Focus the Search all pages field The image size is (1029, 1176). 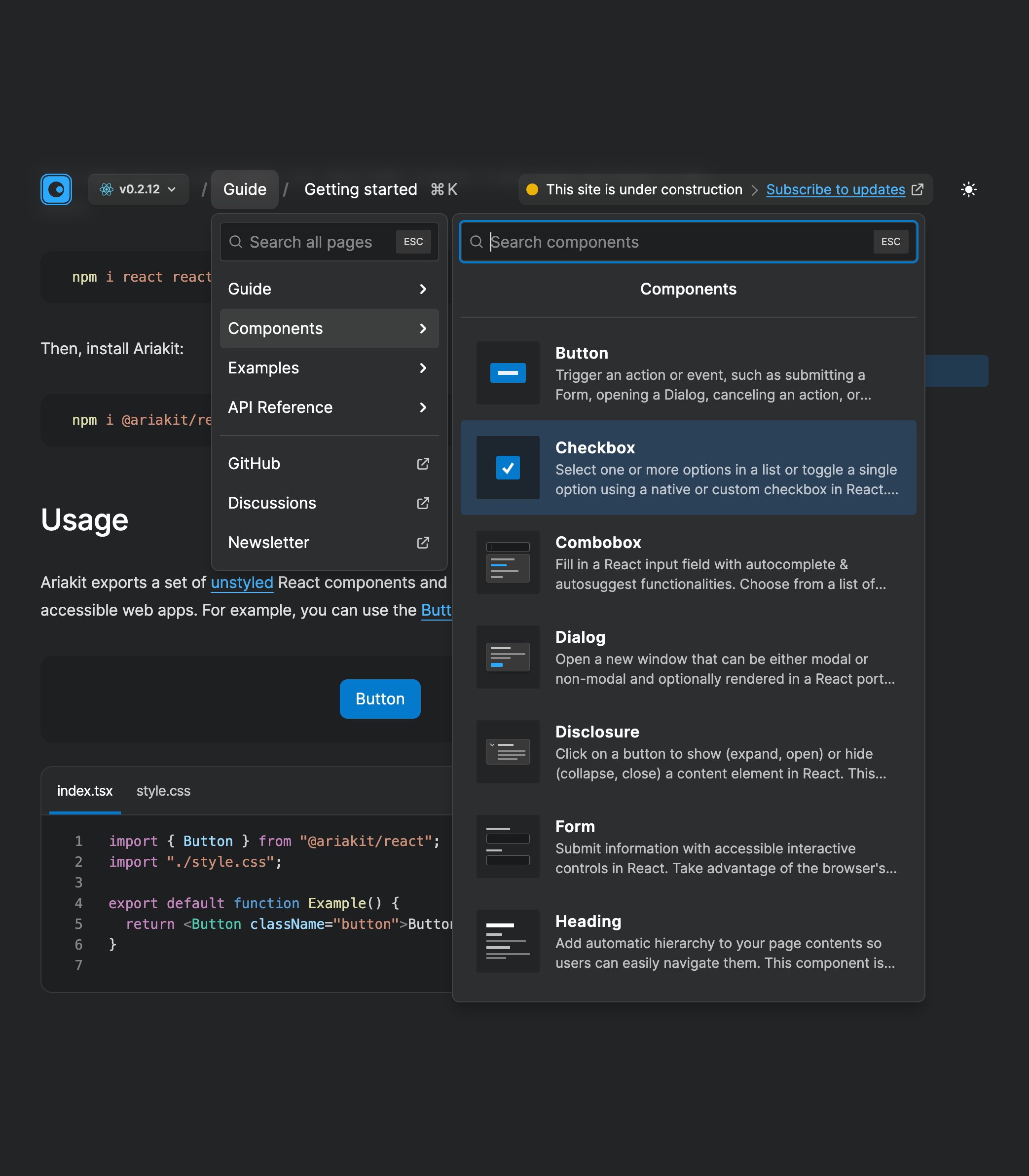(329, 242)
